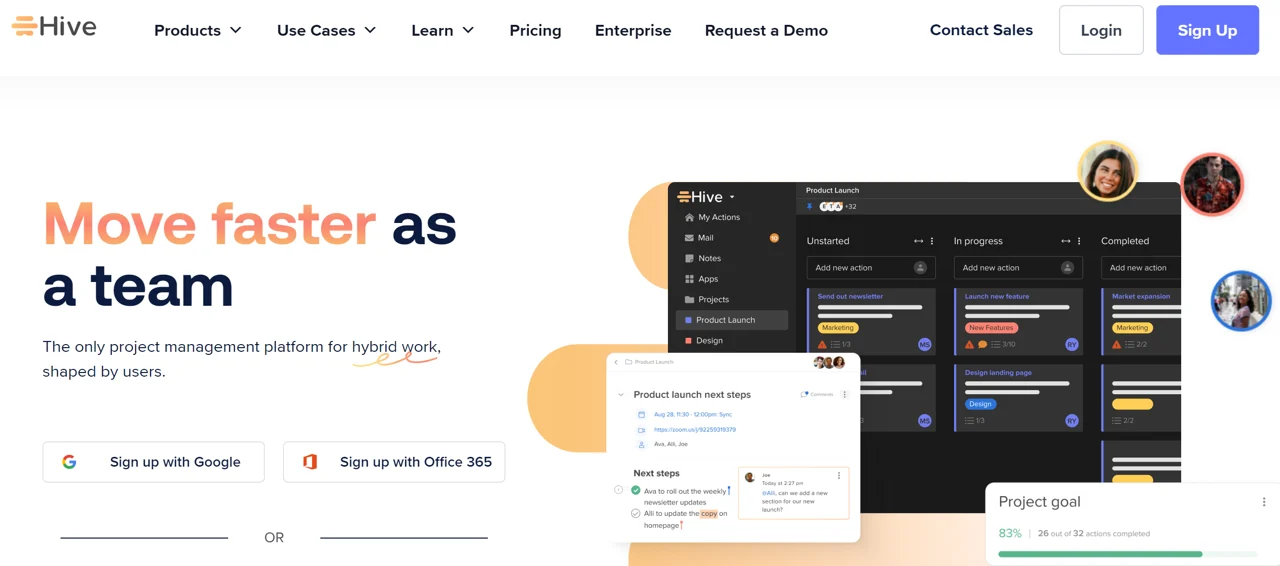
Task: Click the red New Features tag
Action: [991, 328]
